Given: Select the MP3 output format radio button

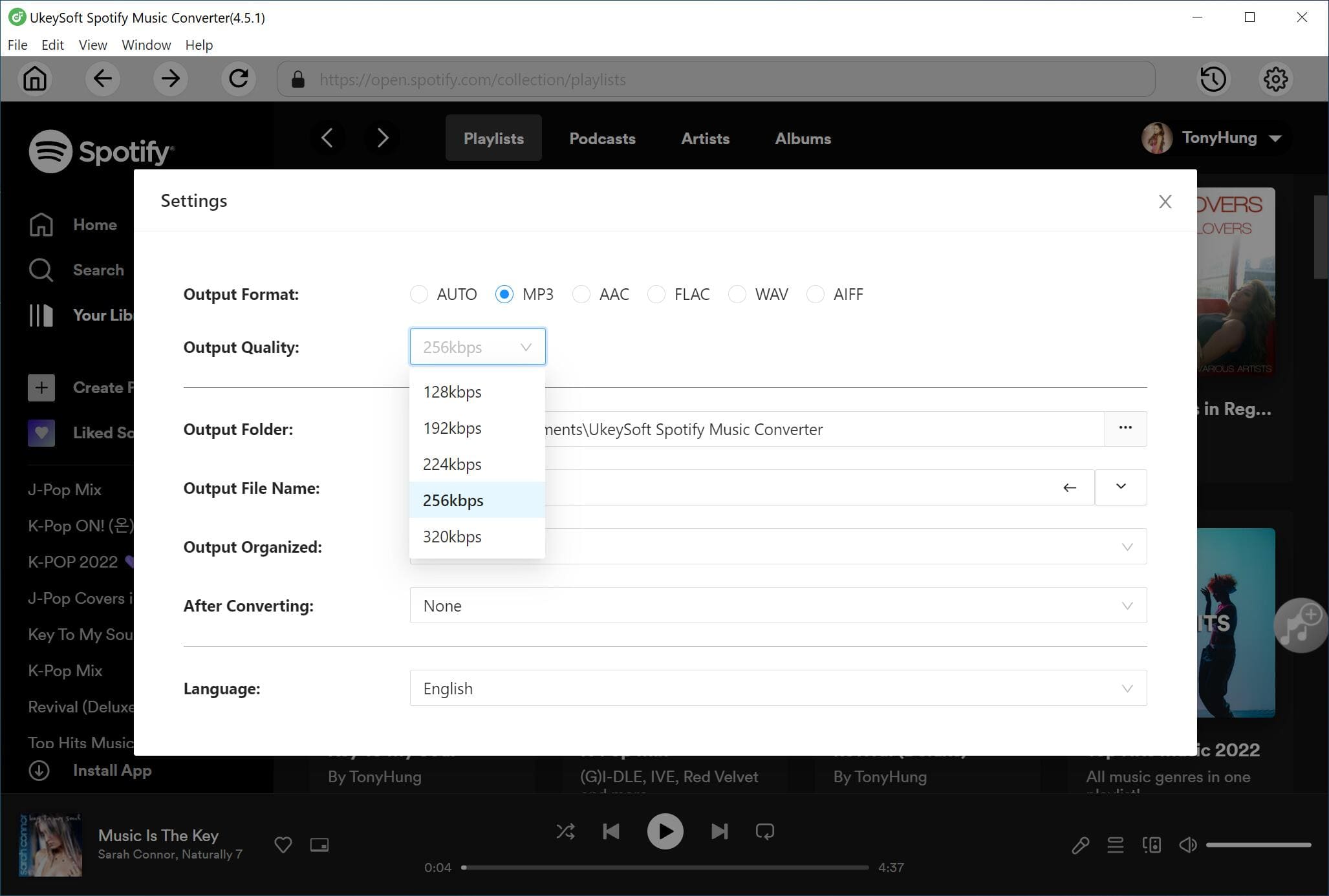Looking at the screenshot, I should pos(504,293).
